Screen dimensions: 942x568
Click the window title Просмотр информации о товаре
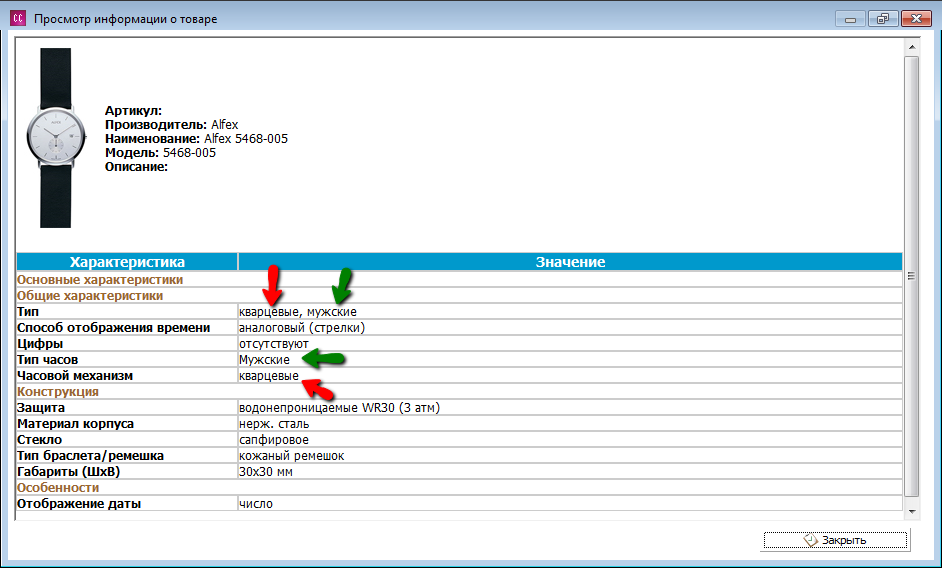point(126,19)
